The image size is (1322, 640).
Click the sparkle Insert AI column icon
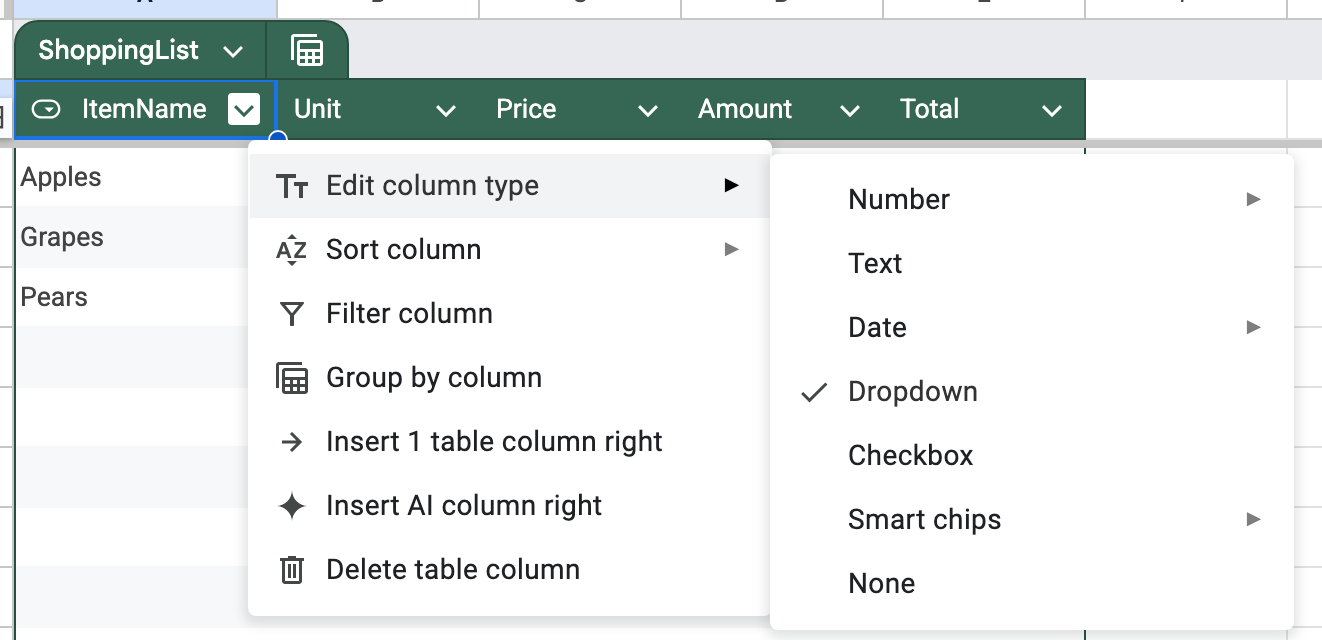point(291,506)
